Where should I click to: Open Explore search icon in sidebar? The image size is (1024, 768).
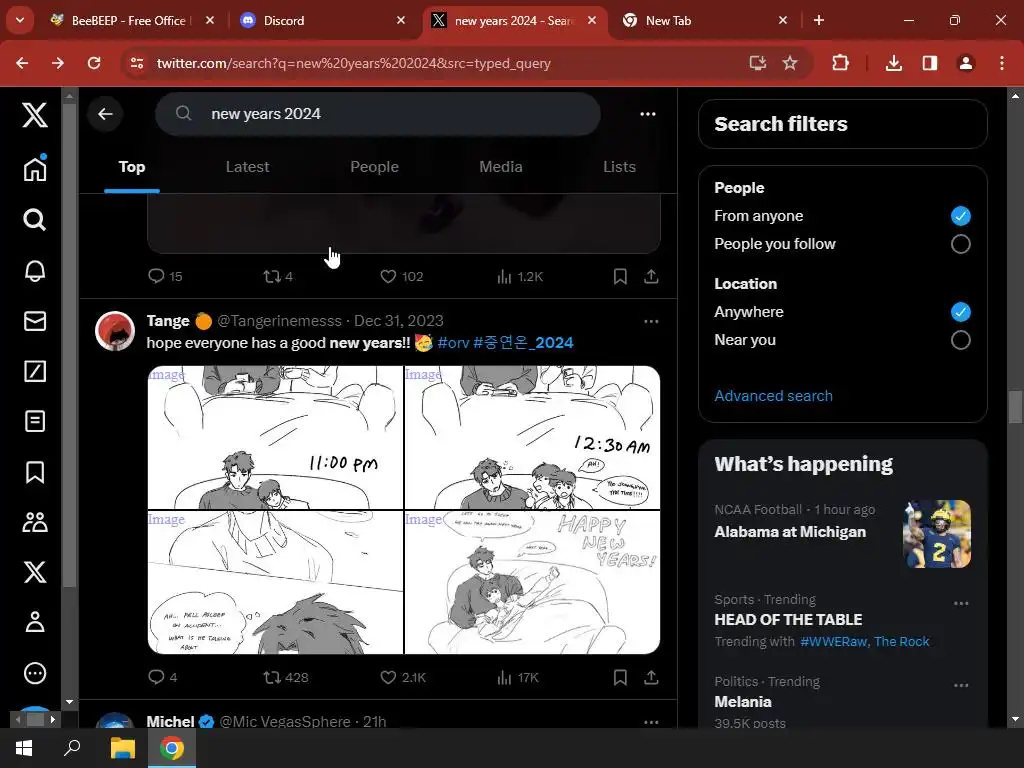point(35,220)
